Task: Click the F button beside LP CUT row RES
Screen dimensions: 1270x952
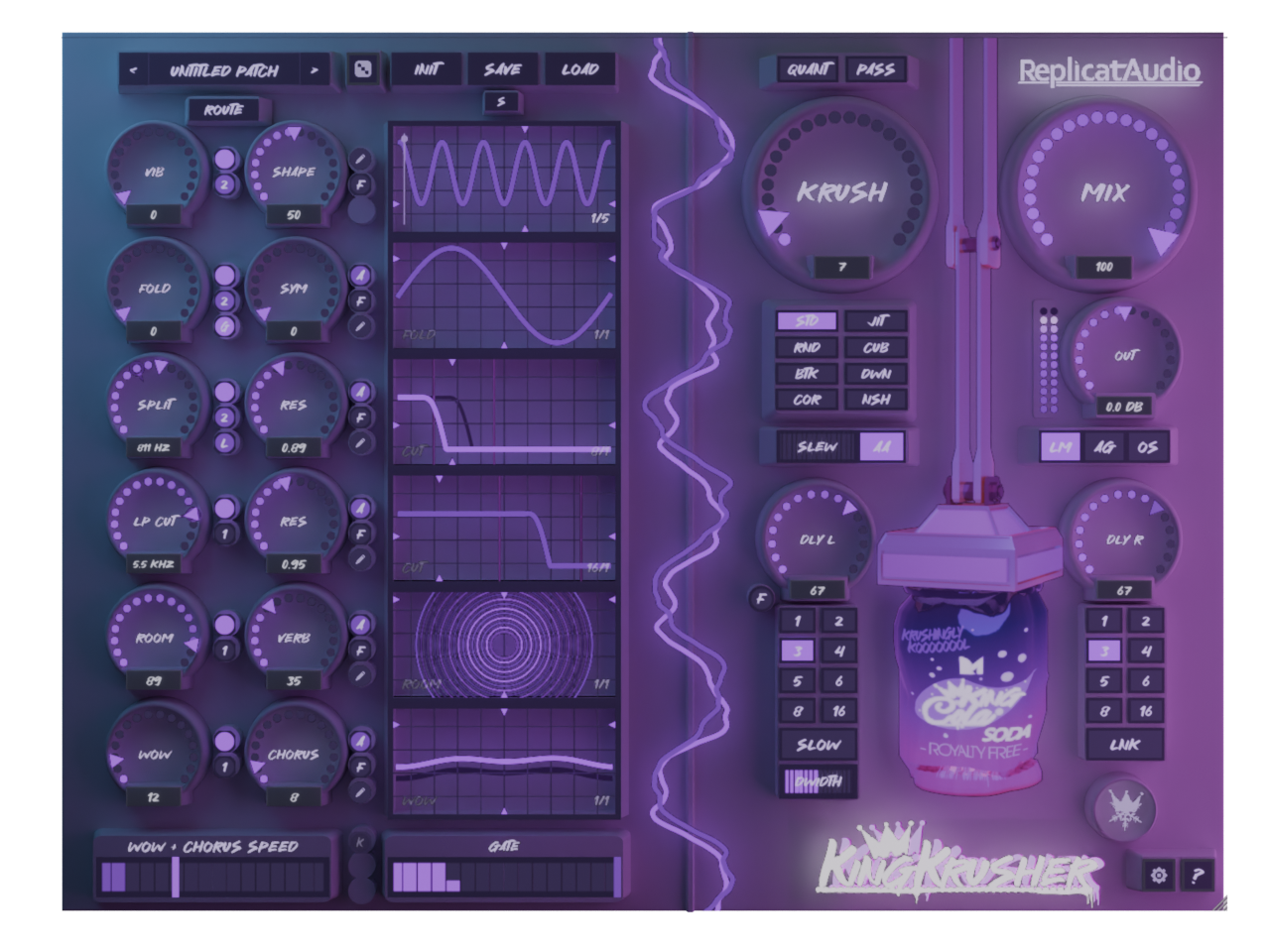Action: (360, 534)
